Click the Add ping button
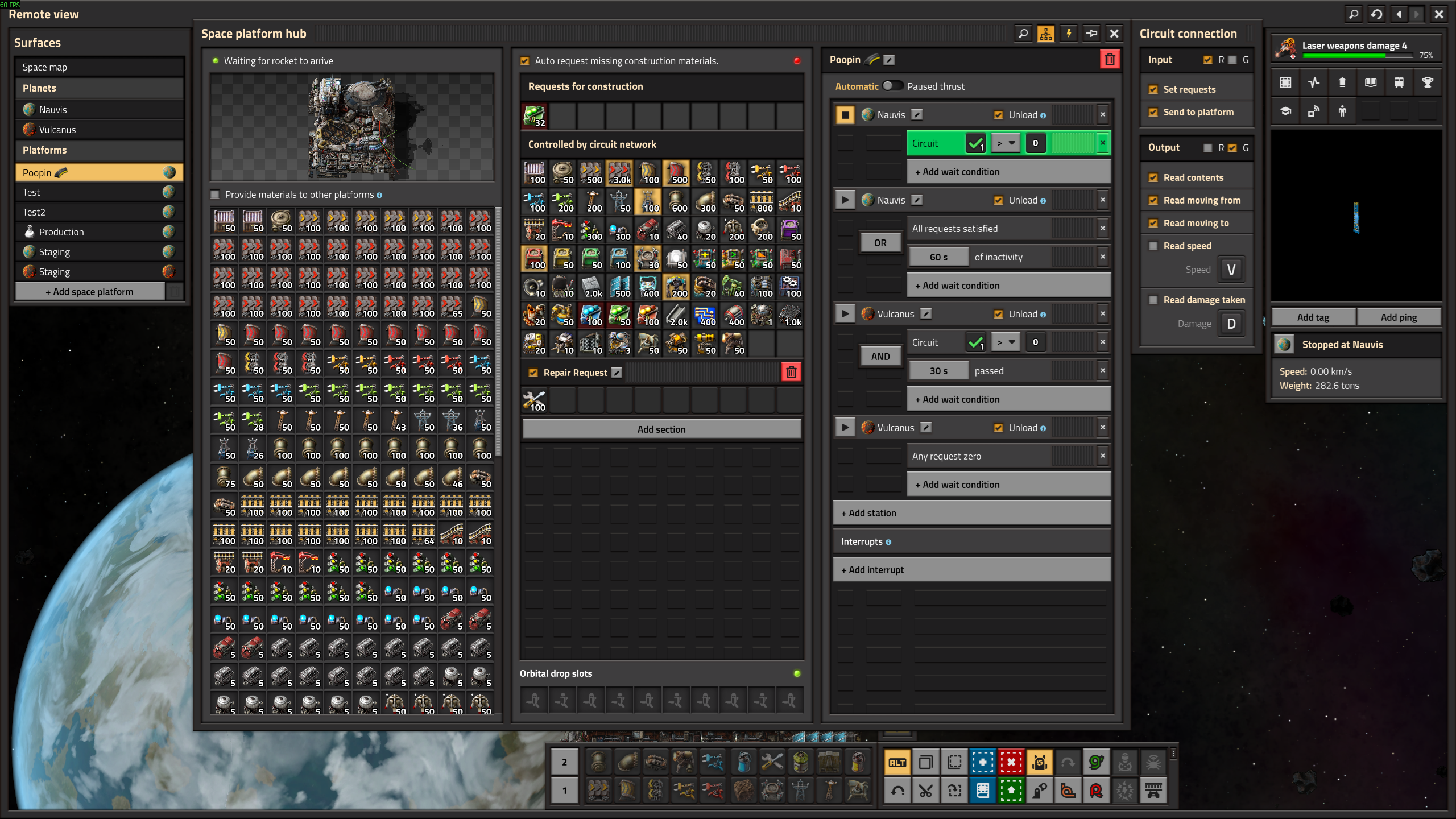 pos(1399,317)
